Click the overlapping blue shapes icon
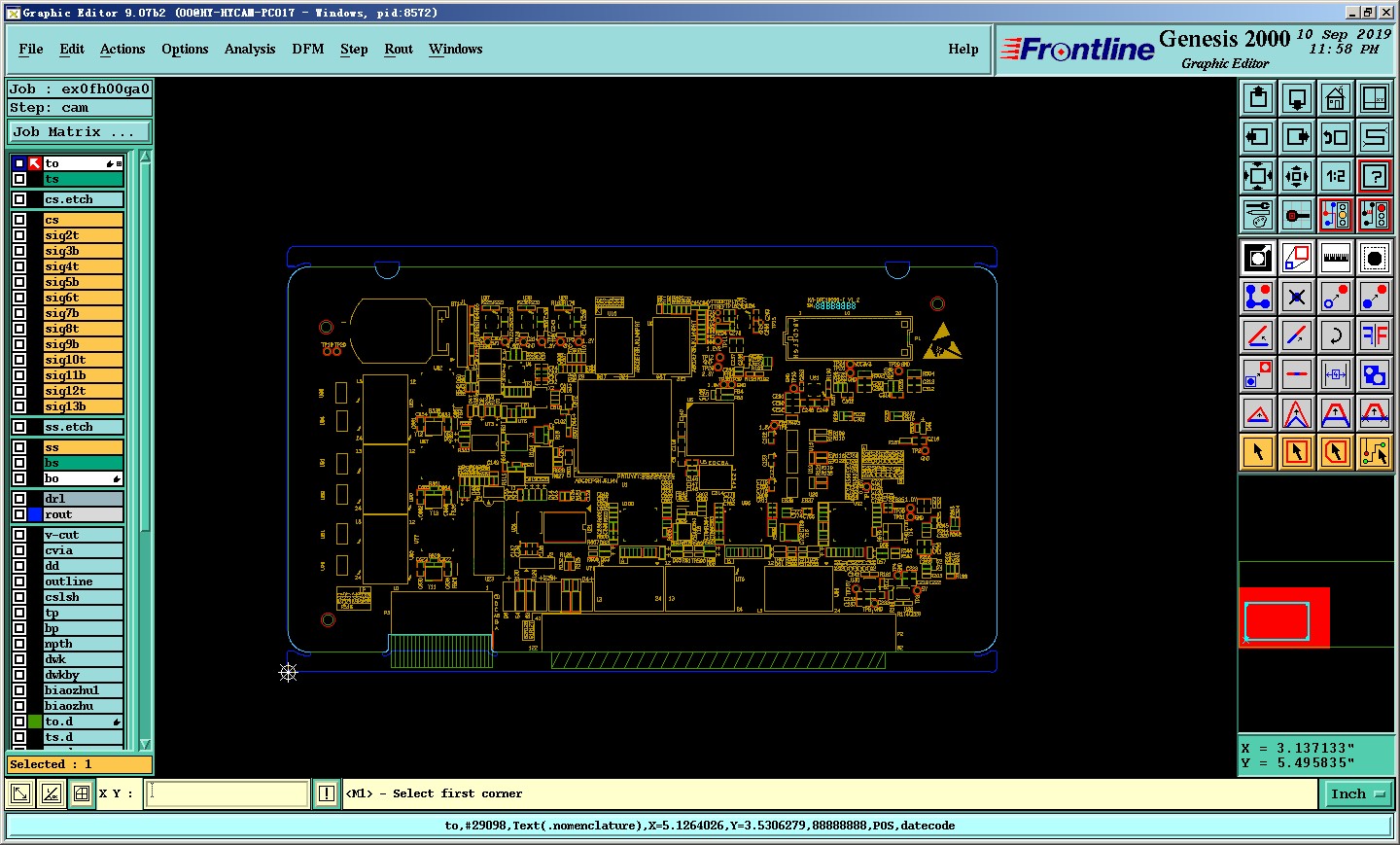The height and width of the screenshot is (845, 1400). click(x=1375, y=374)
